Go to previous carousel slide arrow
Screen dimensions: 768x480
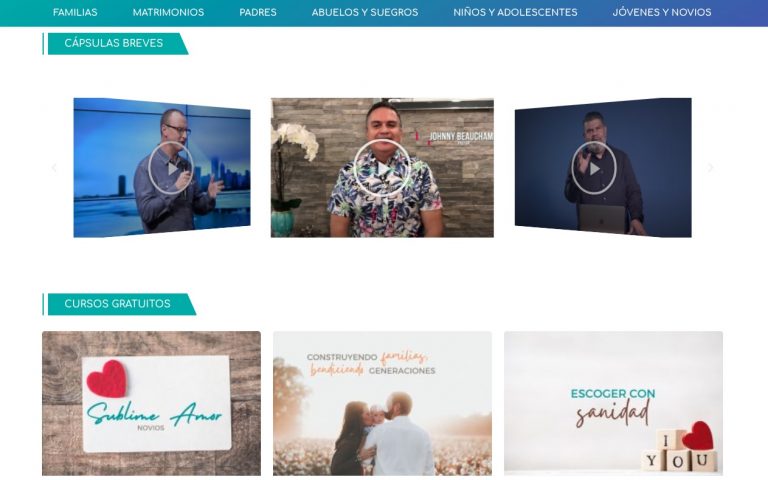coord(54,168)
